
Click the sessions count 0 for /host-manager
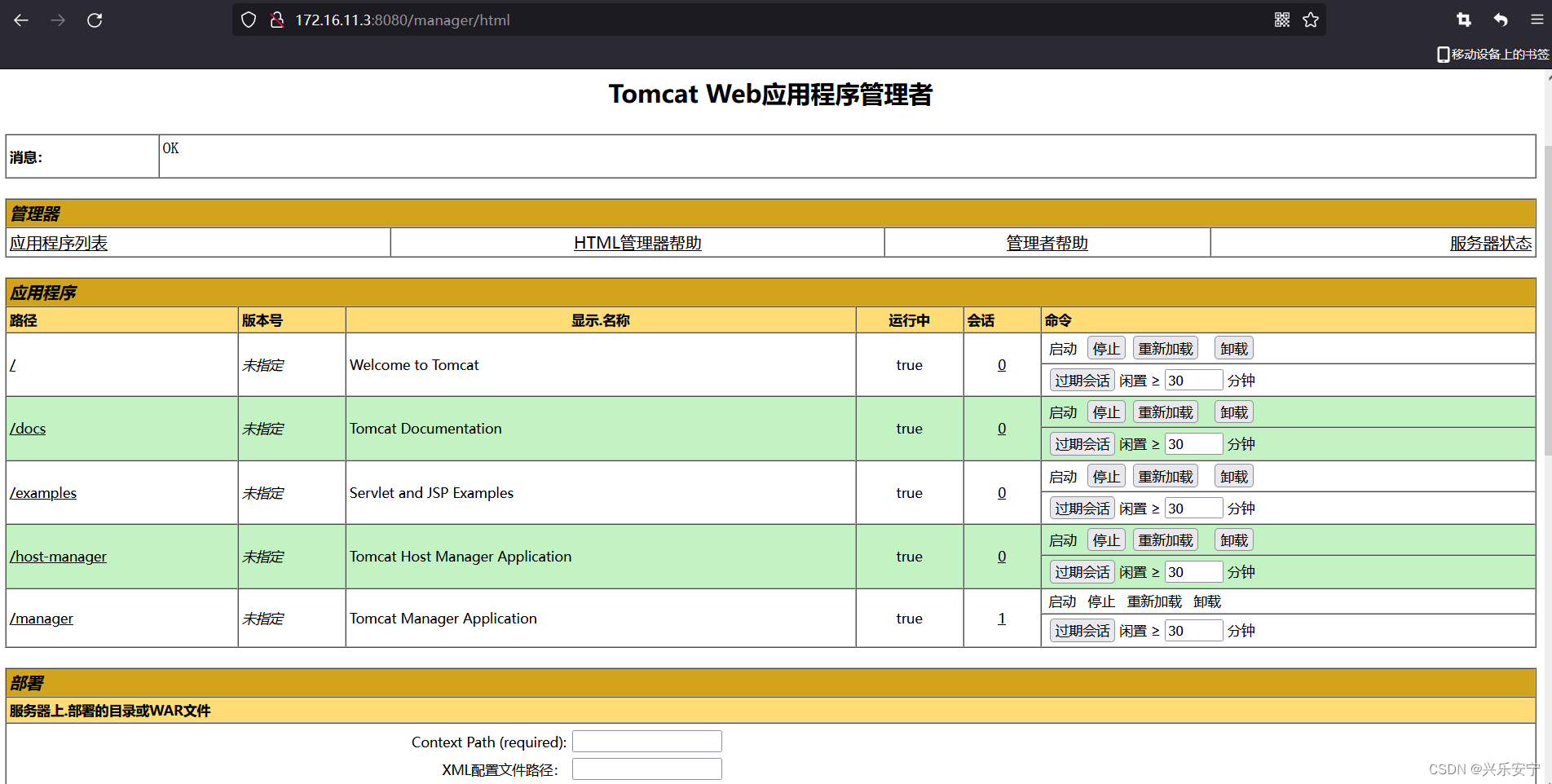(1002, 557)
